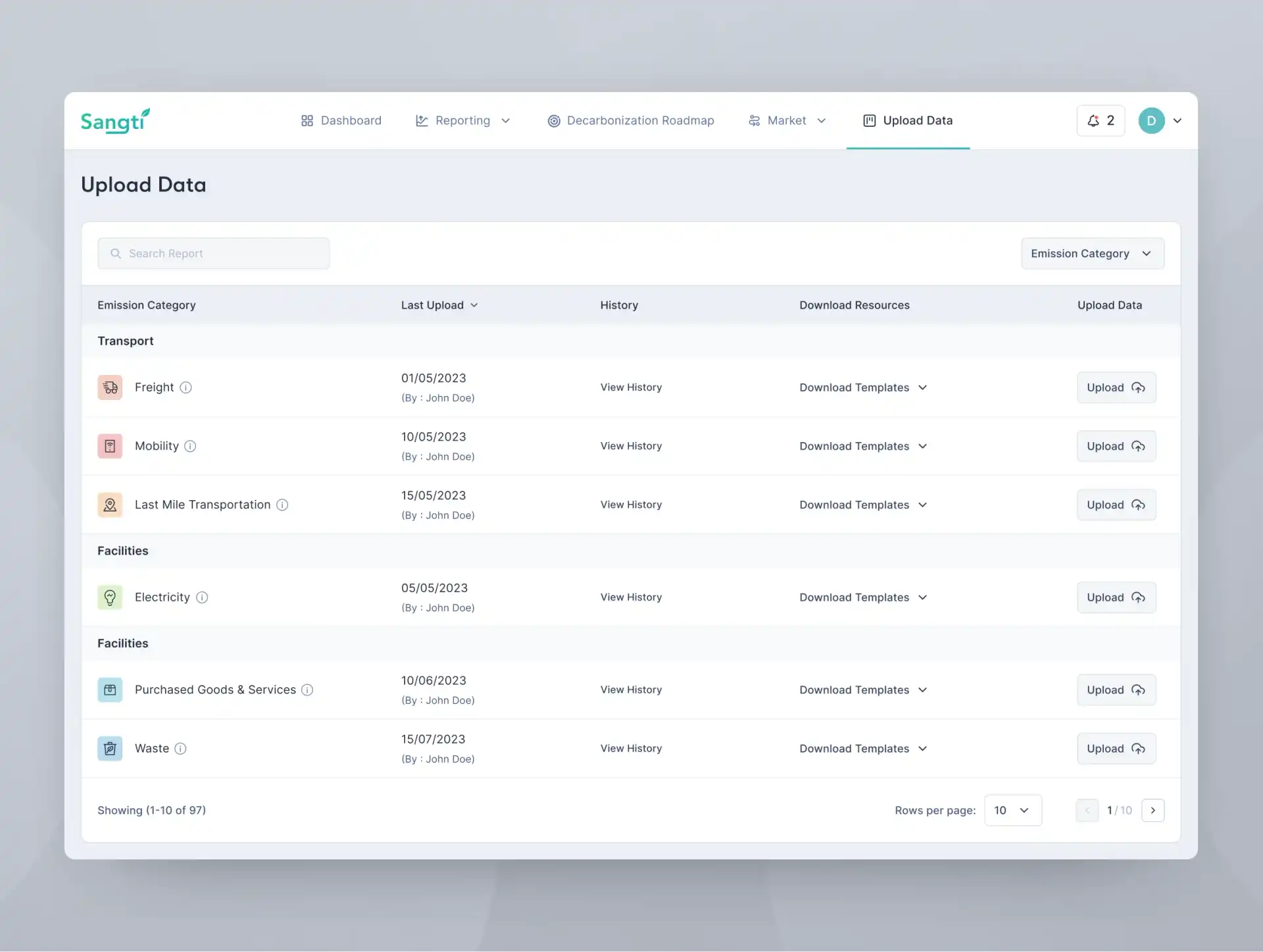
Task: Upload data for Waste
Action: (x=1116, y=749)
